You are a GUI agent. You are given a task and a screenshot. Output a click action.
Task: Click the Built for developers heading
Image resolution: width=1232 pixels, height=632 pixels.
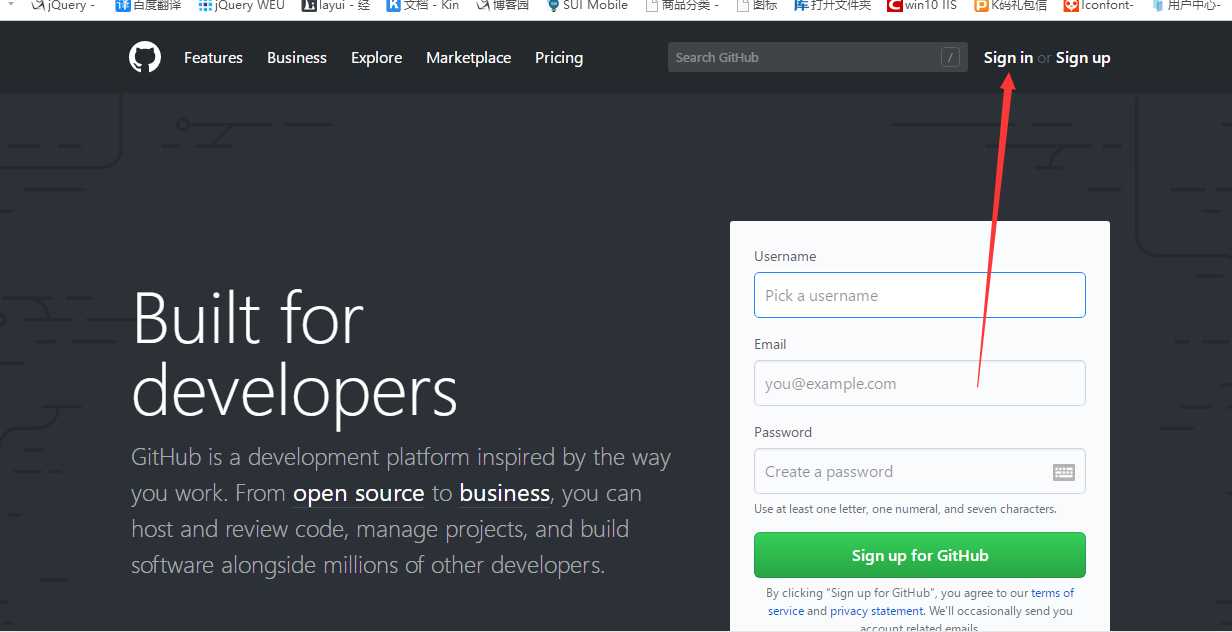pyautogui.click(x=295, y=356)
